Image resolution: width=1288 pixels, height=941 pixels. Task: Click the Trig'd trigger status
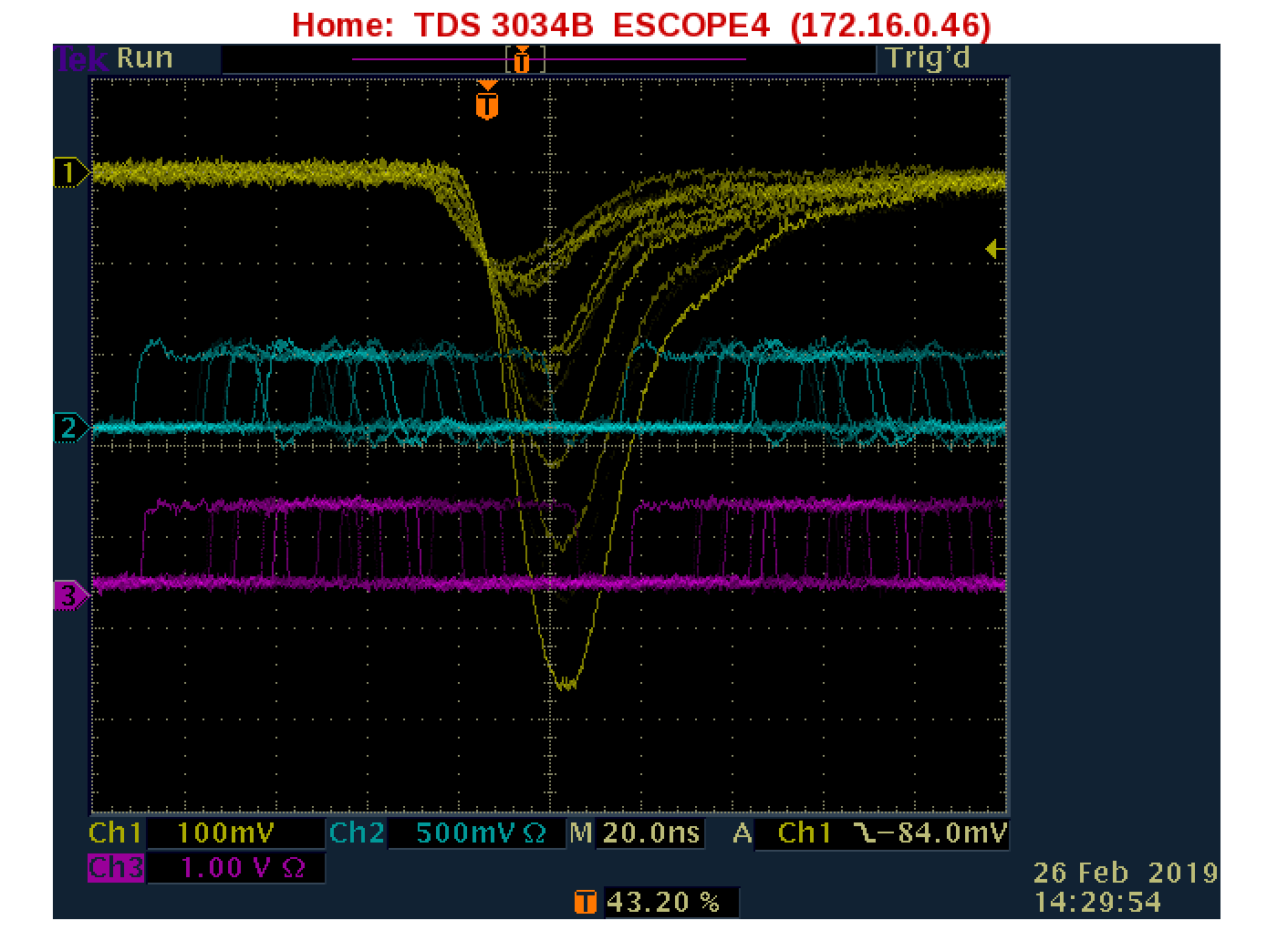point(928,58)
